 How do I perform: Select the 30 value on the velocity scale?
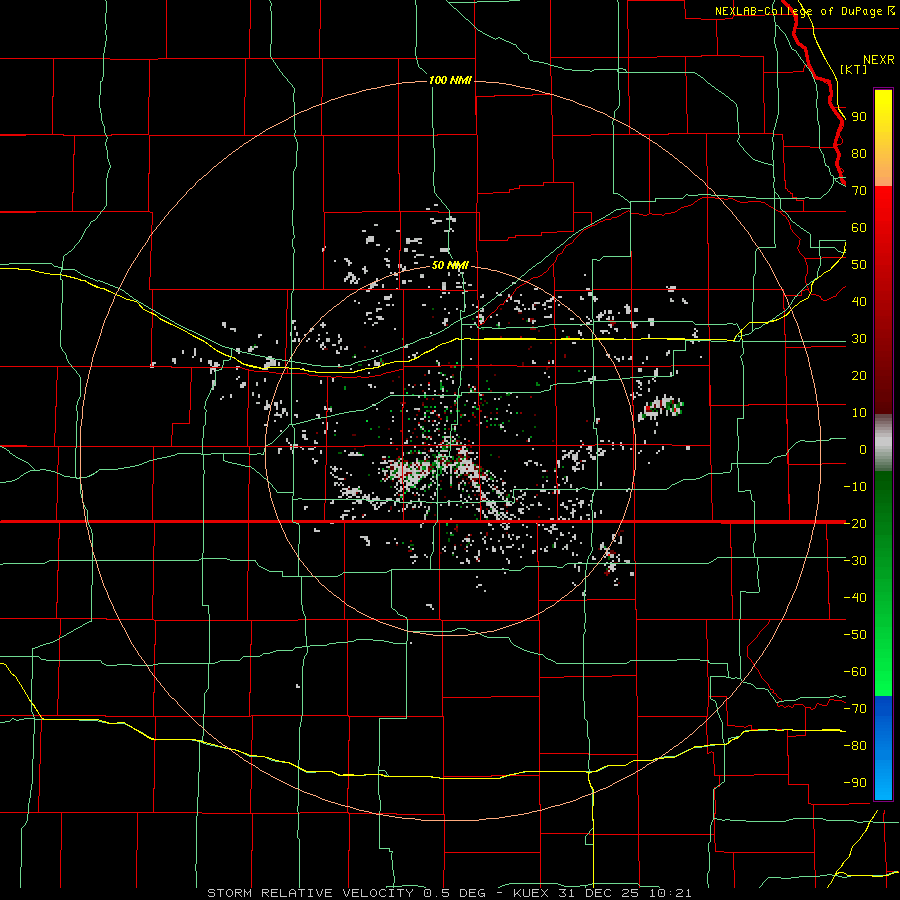pos(859,339)
